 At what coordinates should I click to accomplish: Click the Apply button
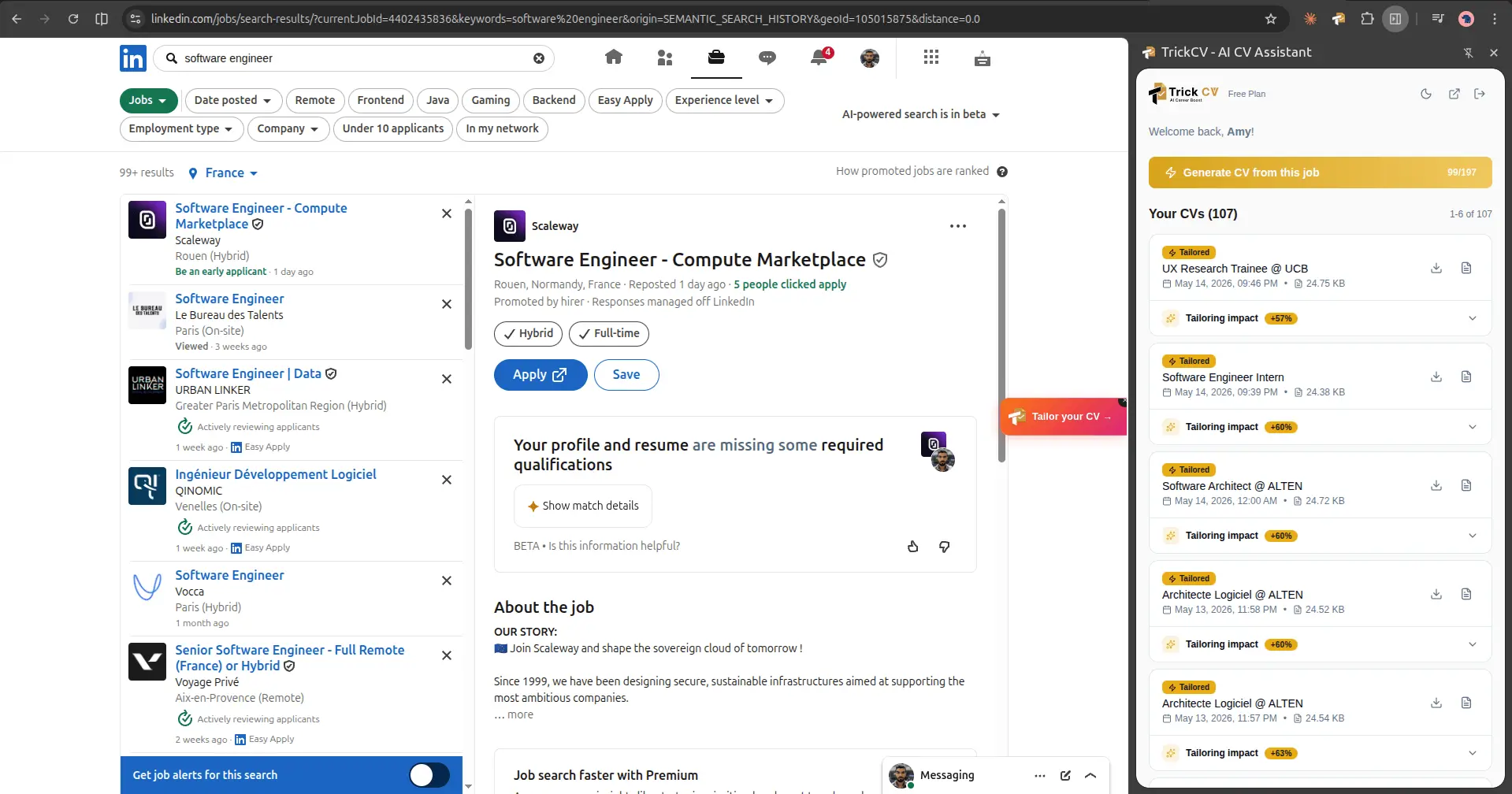(x=541, y=375)
